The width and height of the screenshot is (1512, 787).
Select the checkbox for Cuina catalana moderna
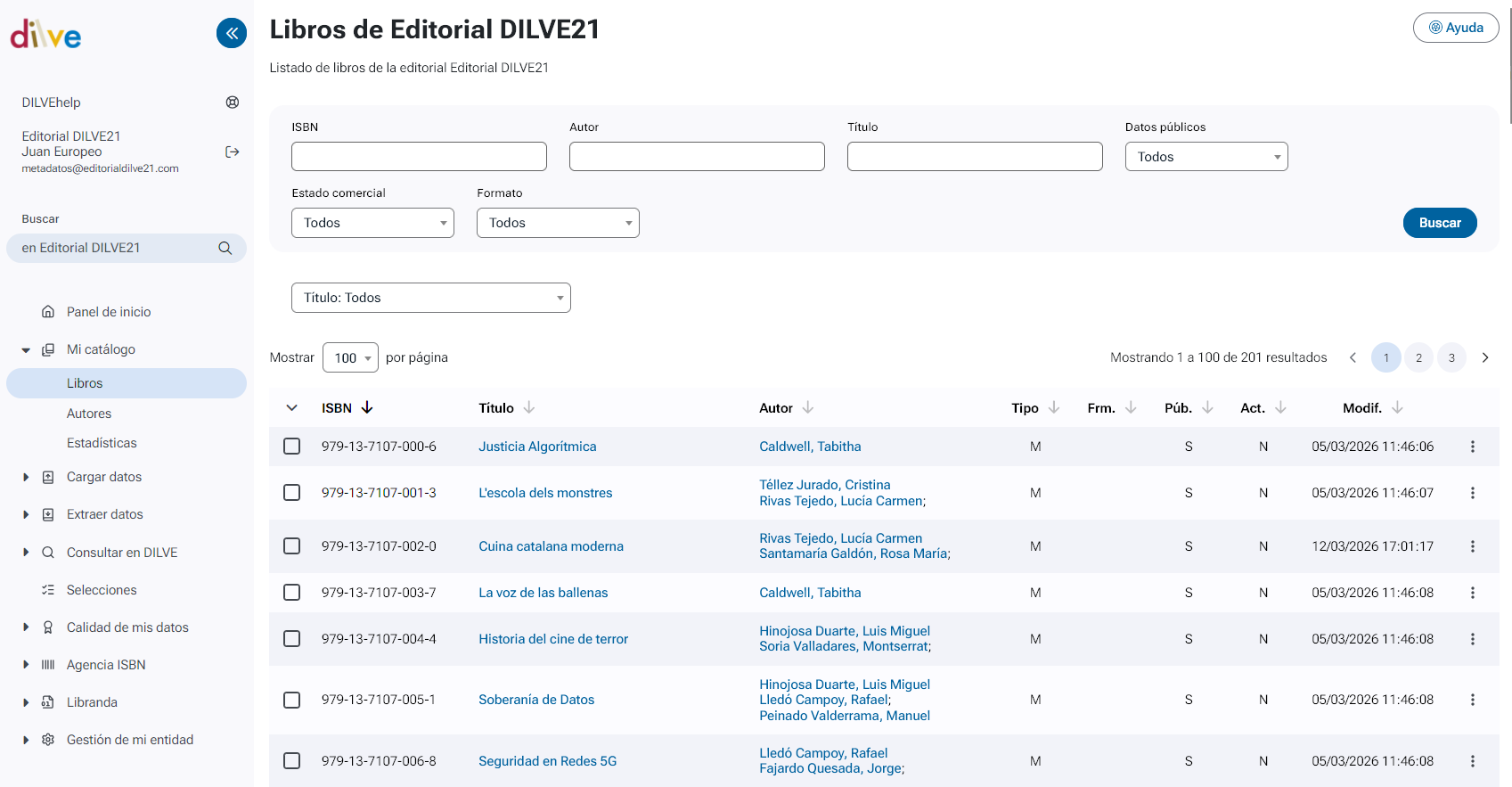(291, 546)
